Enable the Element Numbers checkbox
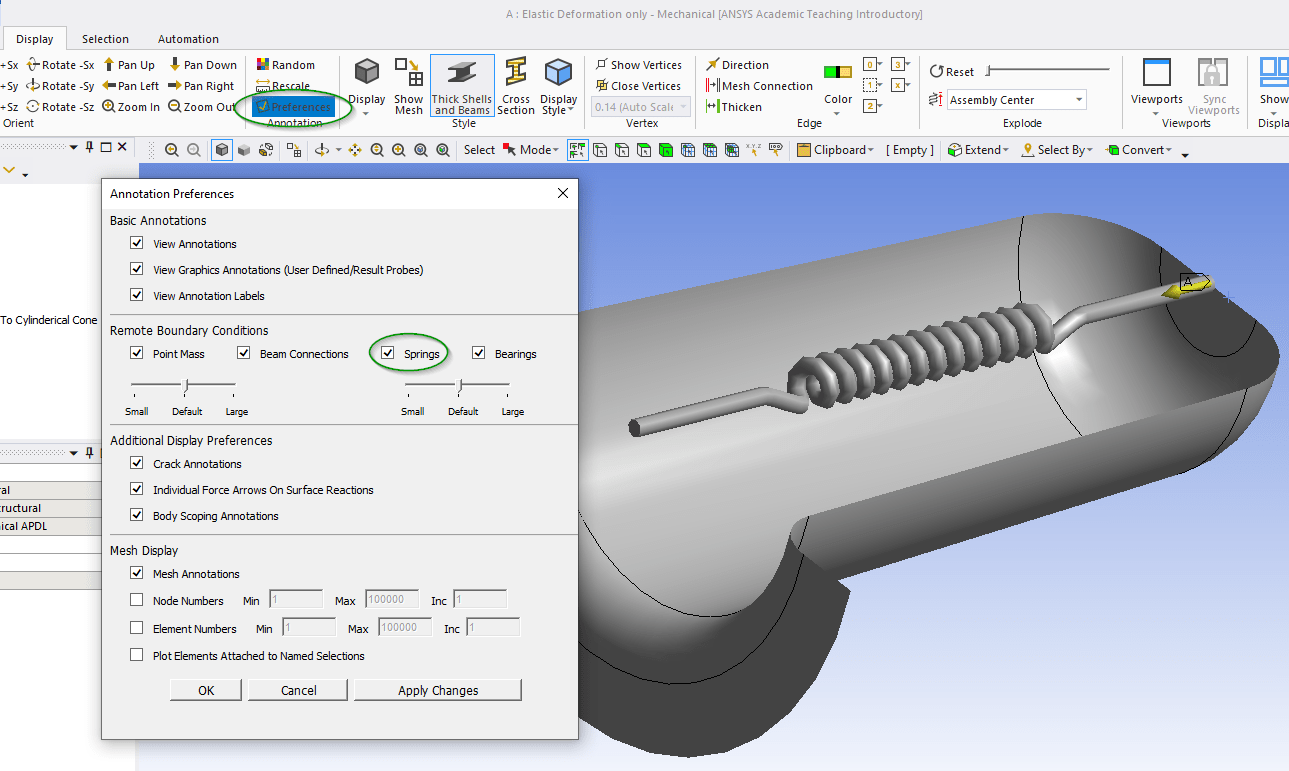1289x771 pixels. tap(137, 628)
